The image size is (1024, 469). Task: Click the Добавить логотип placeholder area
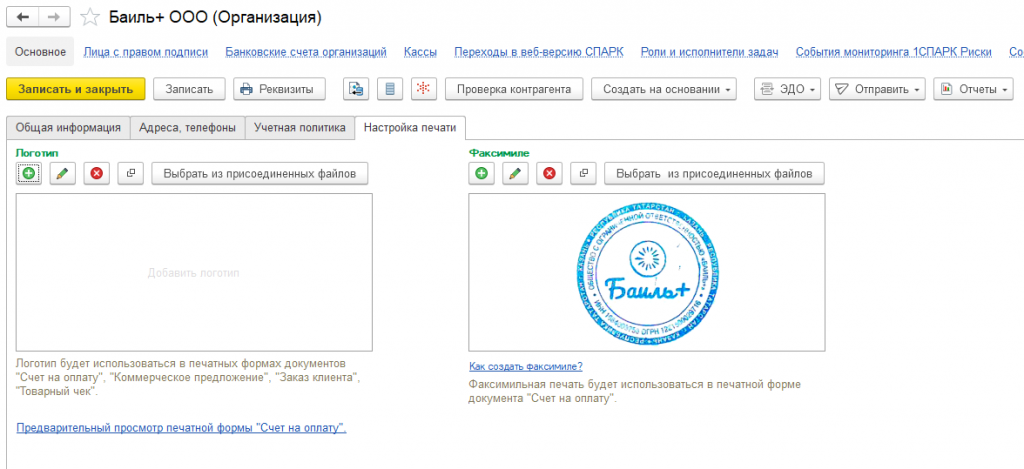pyautogui.click(x=194, y=272)
